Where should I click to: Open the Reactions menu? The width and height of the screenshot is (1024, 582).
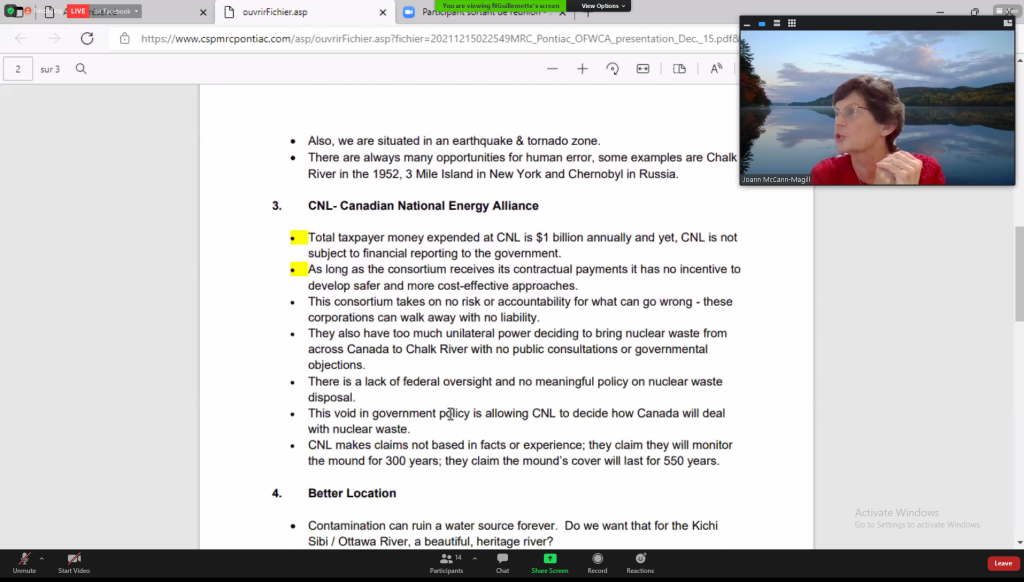tap(640, 559)
